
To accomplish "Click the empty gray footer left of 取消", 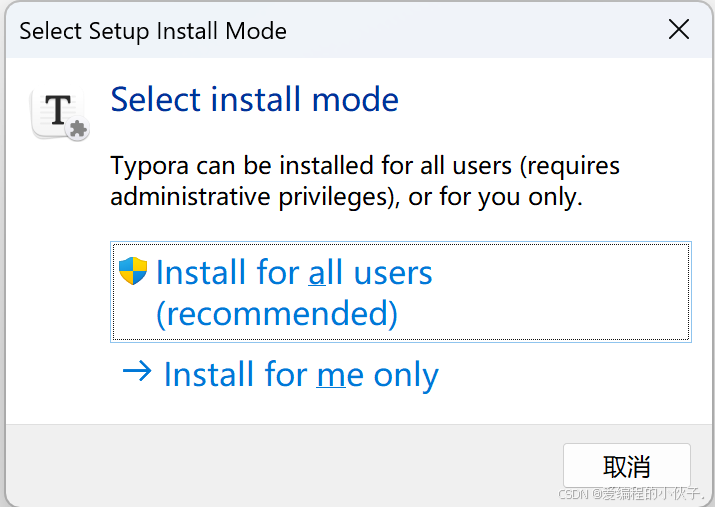I will pyautogui.click(x=280, y=465).
